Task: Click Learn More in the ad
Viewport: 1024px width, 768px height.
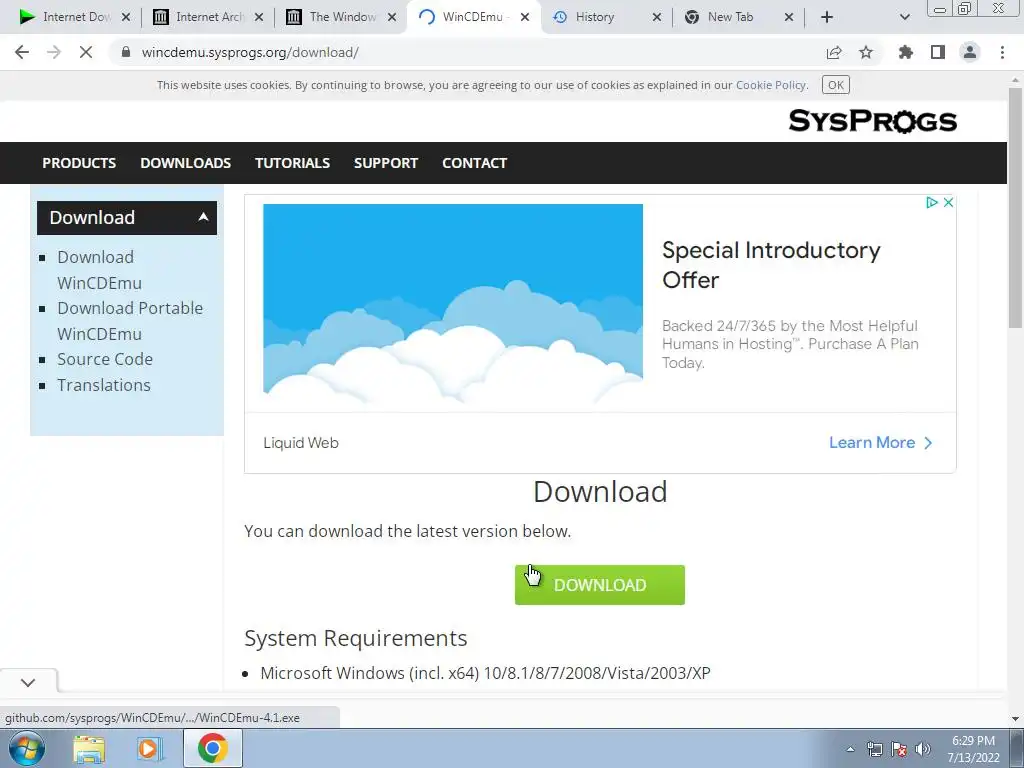Action: click(880, 443)
